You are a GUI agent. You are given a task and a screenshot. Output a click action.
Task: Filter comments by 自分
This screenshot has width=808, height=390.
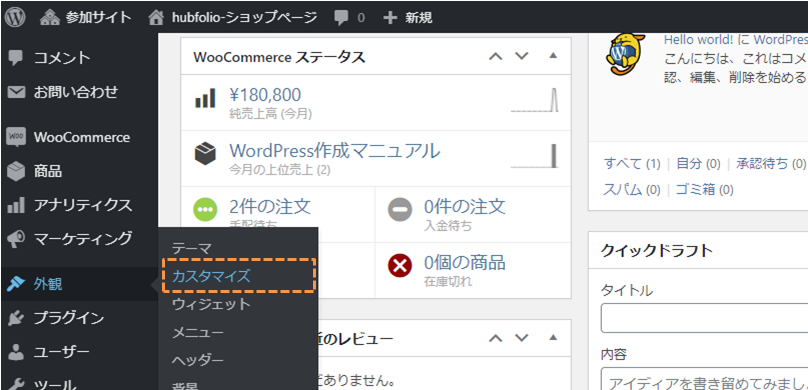click(689, 164)
